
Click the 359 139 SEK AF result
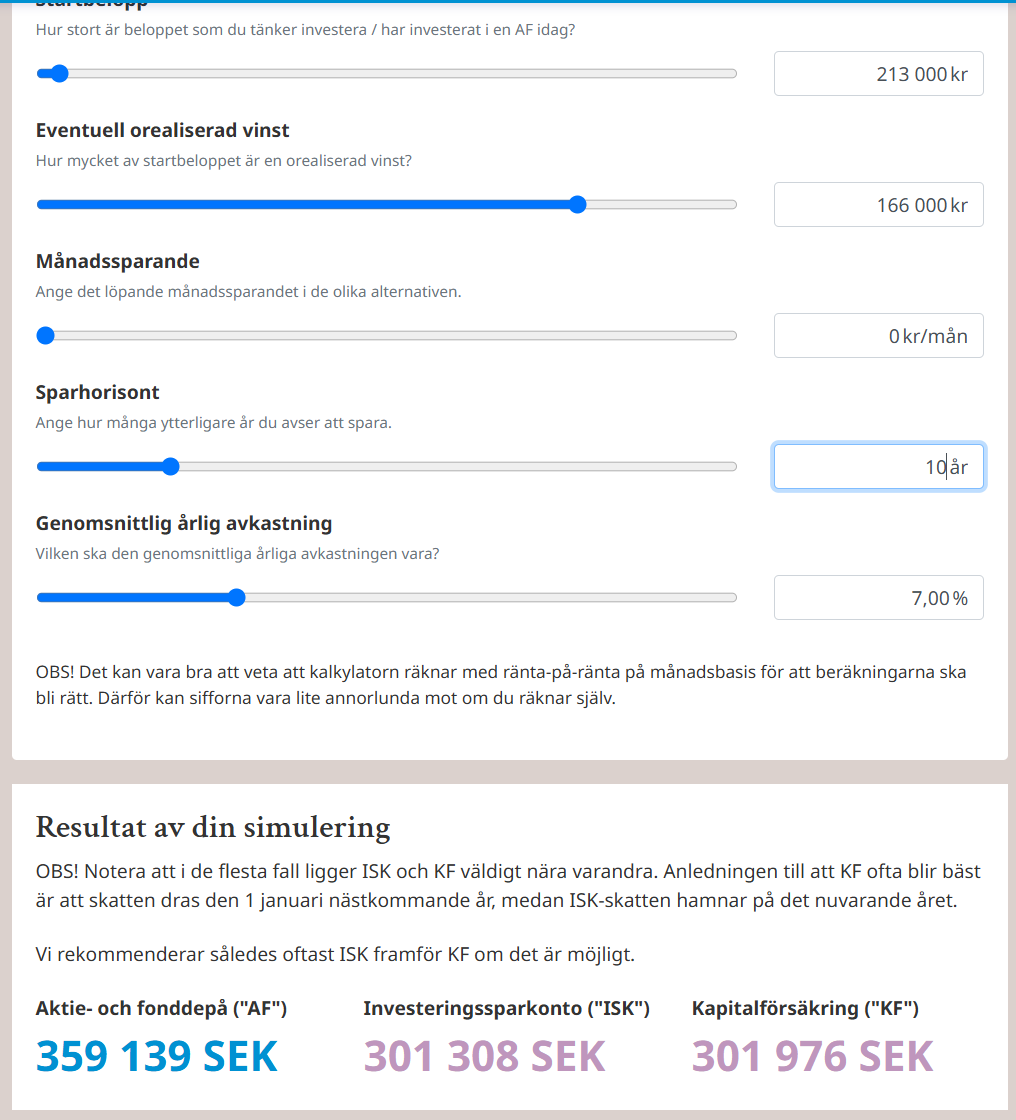[157, 1057]
